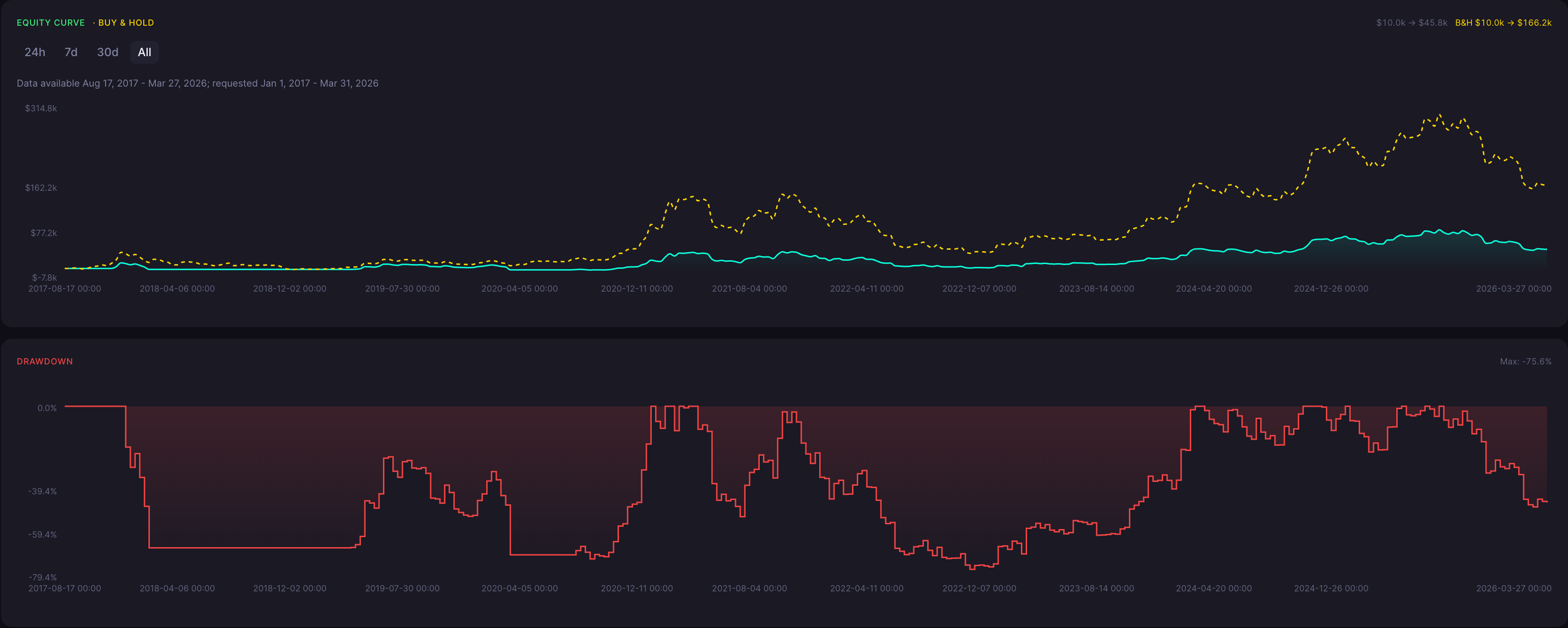Click the $77.2k y-axis label
Viewport: 1568px width, 628px height.
click(x=44, y=233)
